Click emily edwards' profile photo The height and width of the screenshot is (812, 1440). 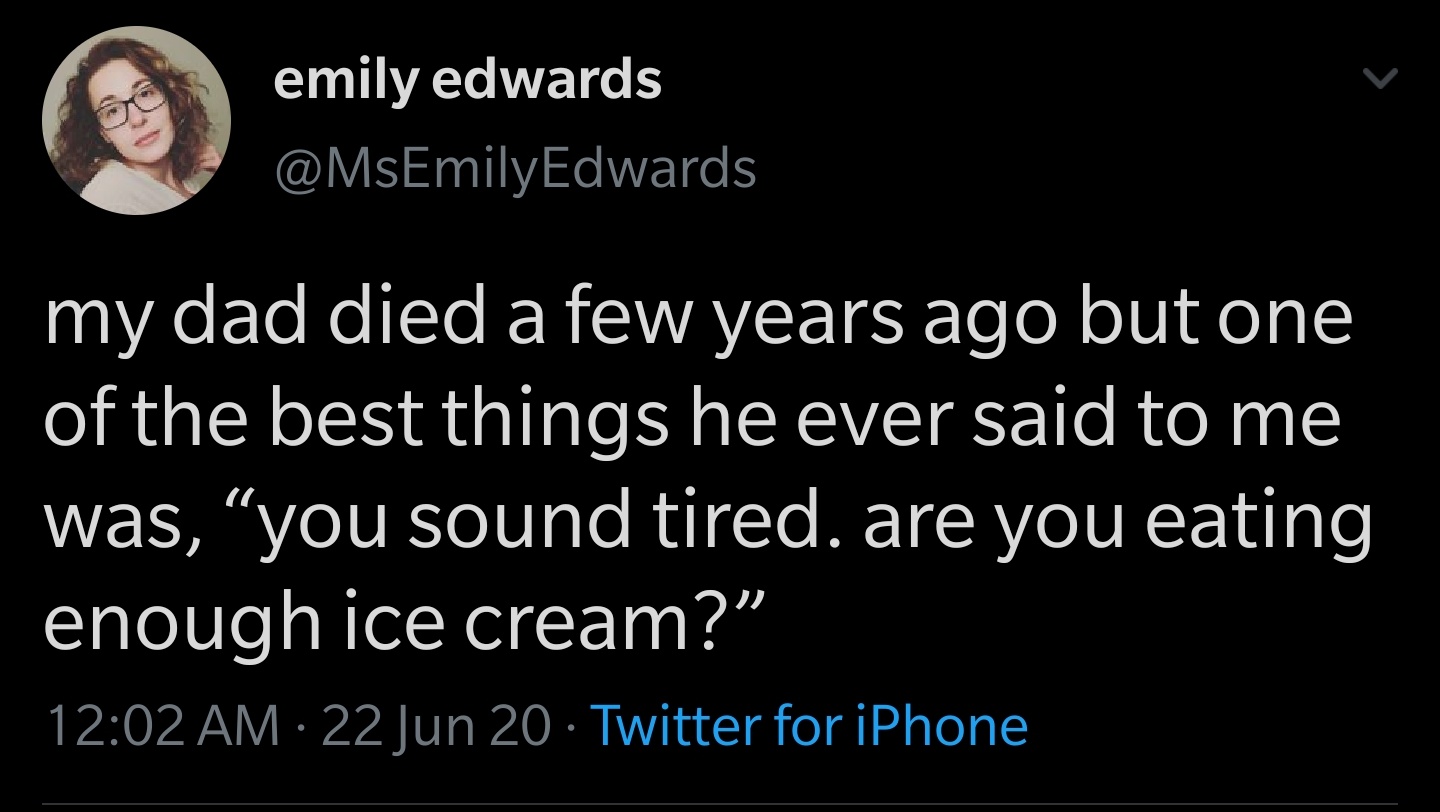[x=136, y=120]
